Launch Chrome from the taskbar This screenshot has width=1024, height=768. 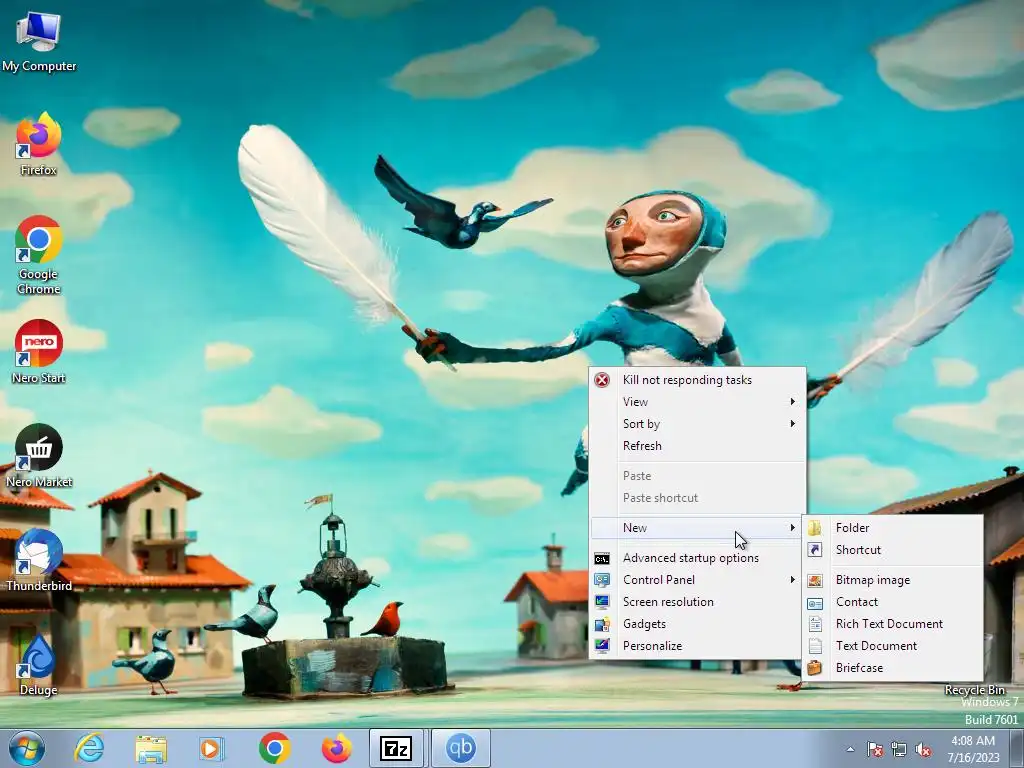pos(274,748)
